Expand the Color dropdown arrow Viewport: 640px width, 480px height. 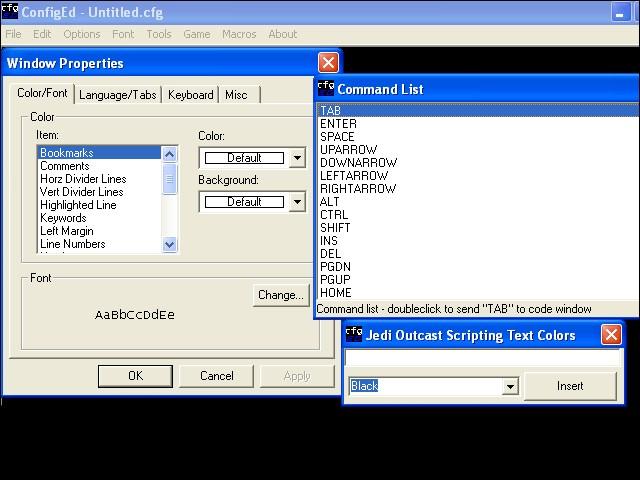[x=297, y=158]
